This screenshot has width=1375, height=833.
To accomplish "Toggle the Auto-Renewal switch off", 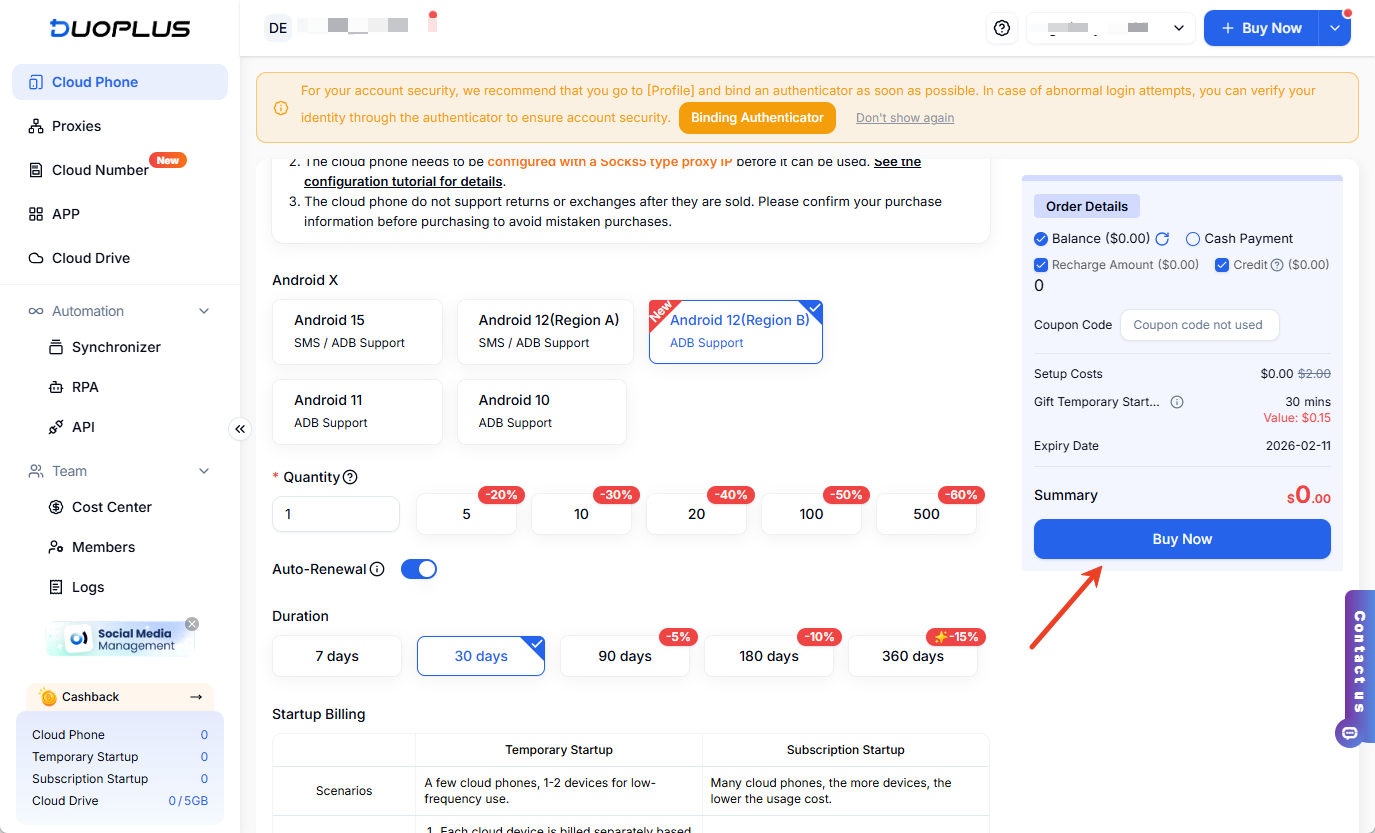I will pos(419,569).
